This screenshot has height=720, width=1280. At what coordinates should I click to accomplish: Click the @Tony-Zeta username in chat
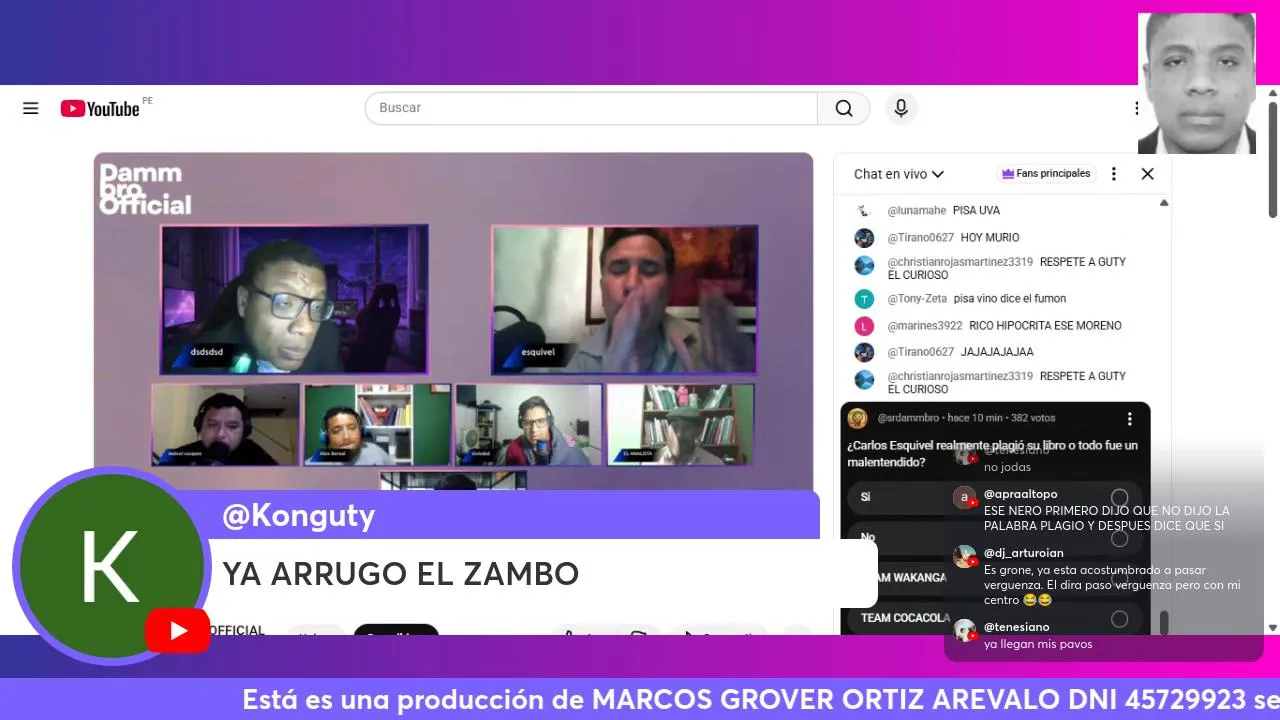click(x=917, y=299)
